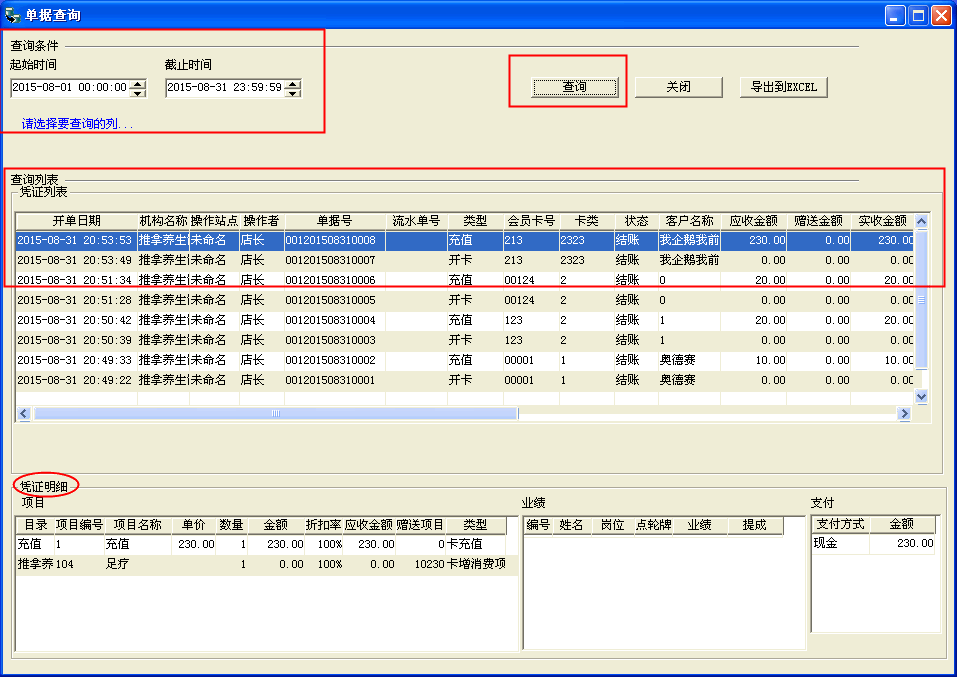Image resolution: width=957 pixels, height=677 pixels.
Task: Select row with 单据号 001201508310008
Action: click(464, 241)
